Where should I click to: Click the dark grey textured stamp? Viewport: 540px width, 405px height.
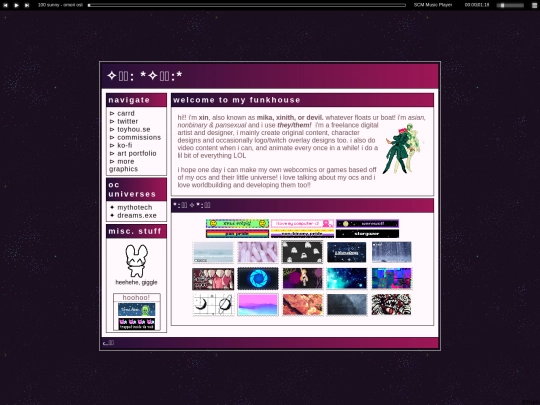(x=347, y=305)
